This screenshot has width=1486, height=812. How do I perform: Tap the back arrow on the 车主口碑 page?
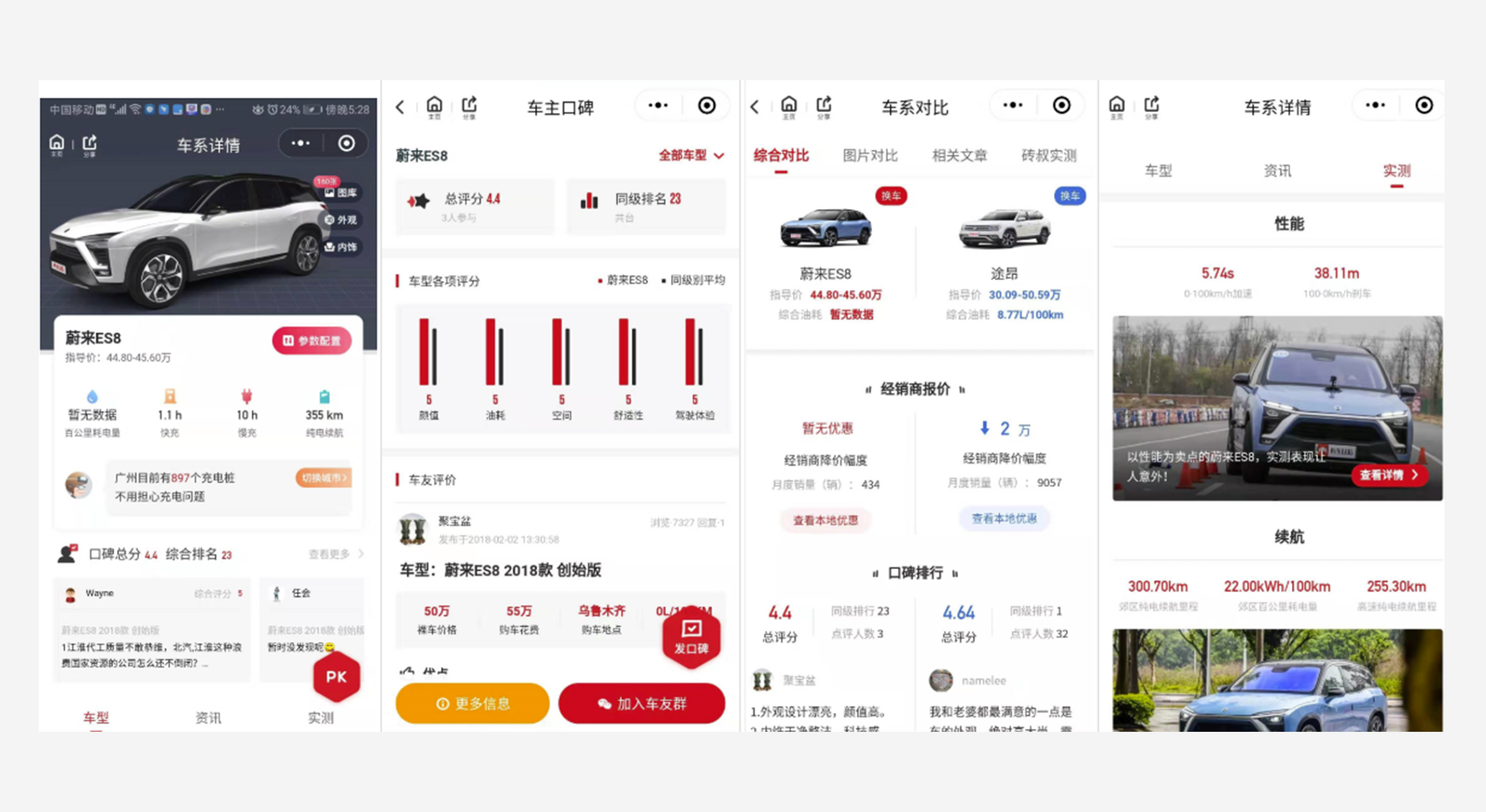click(x=400, y=107)
